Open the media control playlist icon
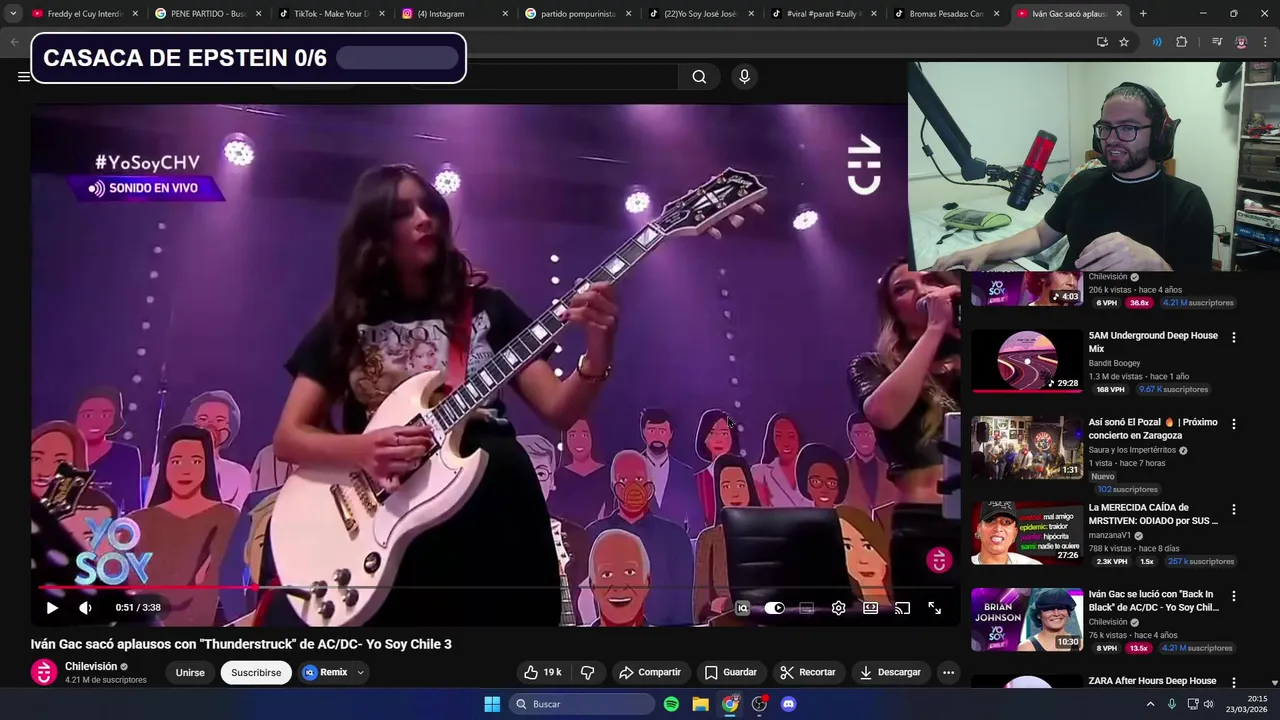The height and width of the screenshot is (720, 1280). [1217, 42]
